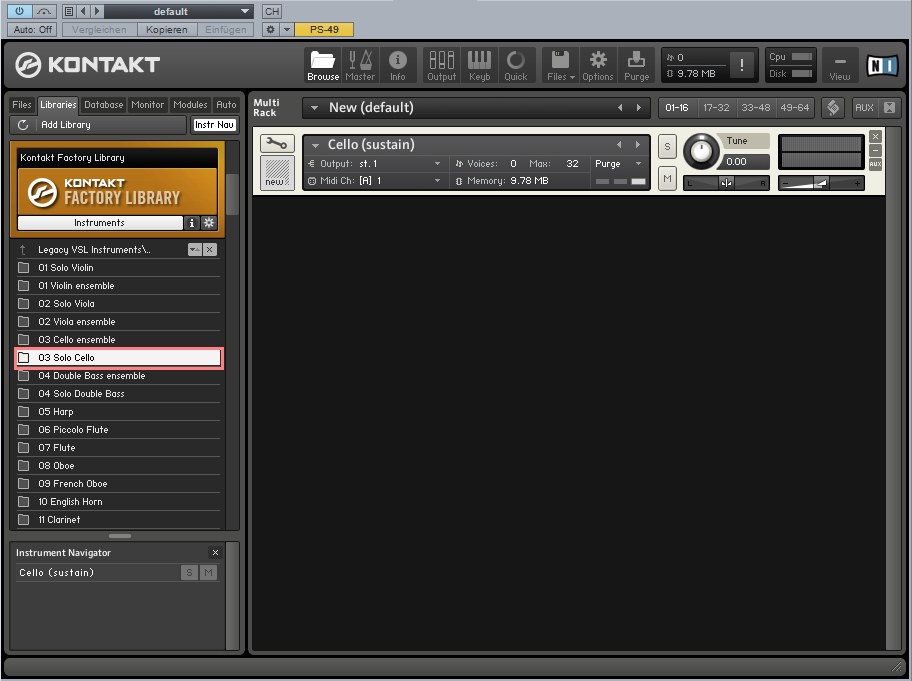Mute the Cello (sustain) instrument in rack
This screenshot has height=681, width=912.
[x=667, y=179]
